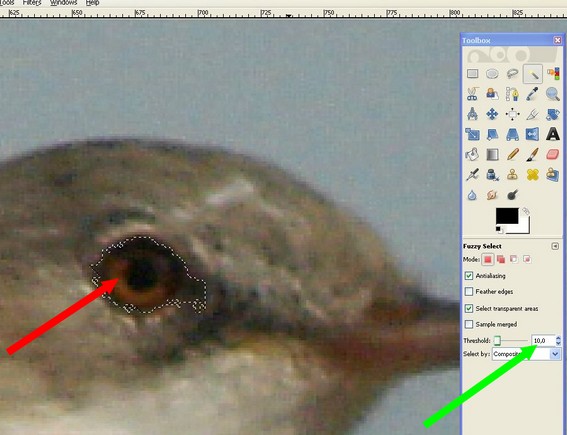Viewport: 567px width, 435px height.
Task: Open the black foreground color swatch
Action: pyautogui.click(x=507, y=216)
